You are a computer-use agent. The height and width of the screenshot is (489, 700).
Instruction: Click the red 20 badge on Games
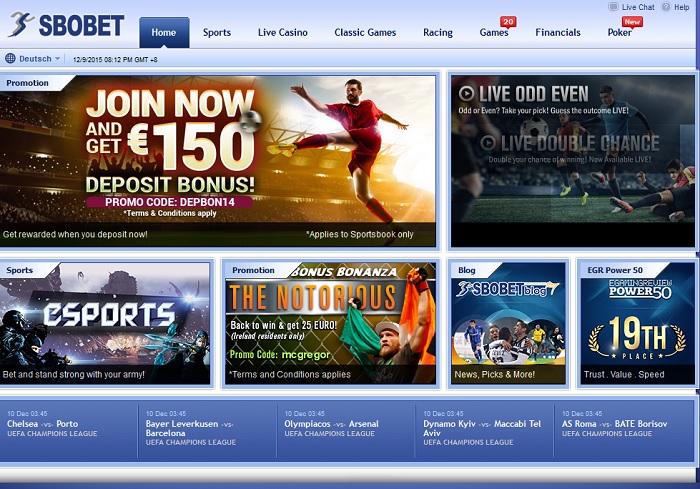[x=508, y=21]
